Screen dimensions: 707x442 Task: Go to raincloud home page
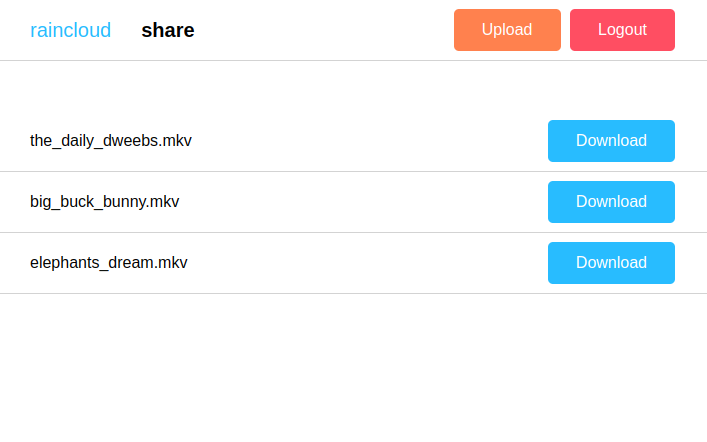[70, 30]
